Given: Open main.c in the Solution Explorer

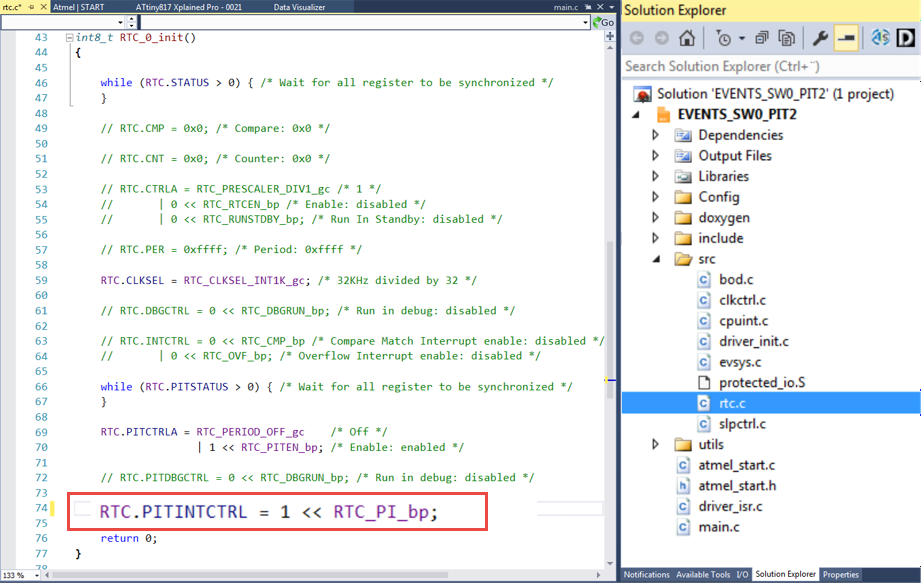Looking at the screenshot, I should click(x=719, y=527).
